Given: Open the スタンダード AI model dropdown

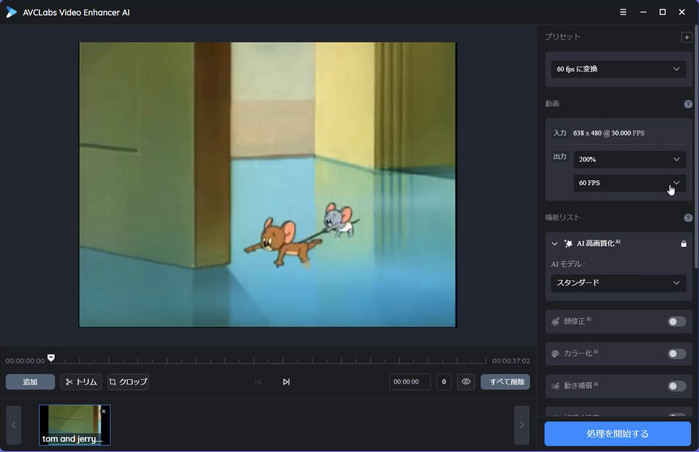Looking at the screenshot, I should click(x=618, y=283).
